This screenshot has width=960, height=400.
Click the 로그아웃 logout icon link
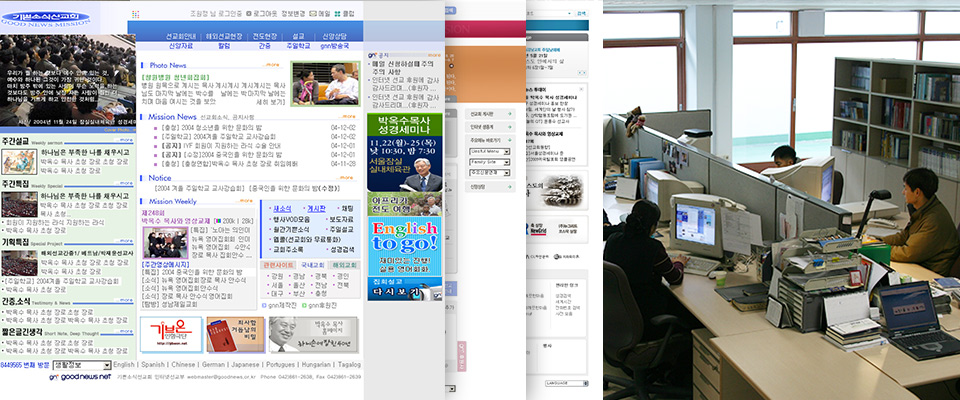[261, 13]
